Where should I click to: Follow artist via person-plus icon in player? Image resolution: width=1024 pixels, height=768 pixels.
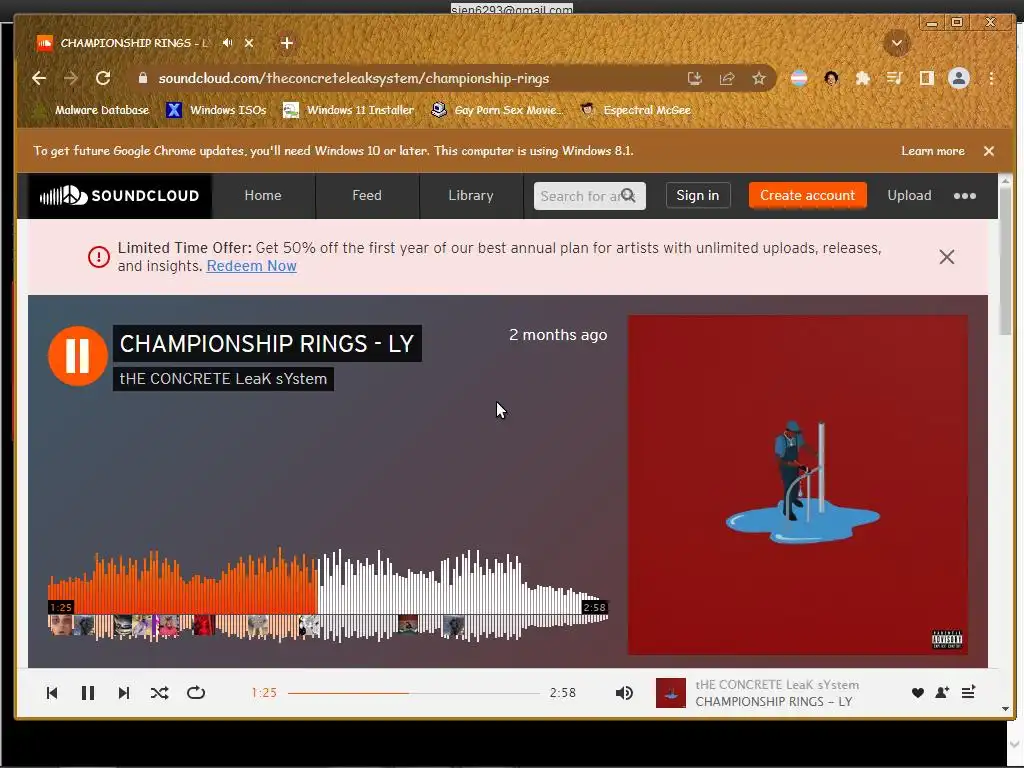coord(942,693)
